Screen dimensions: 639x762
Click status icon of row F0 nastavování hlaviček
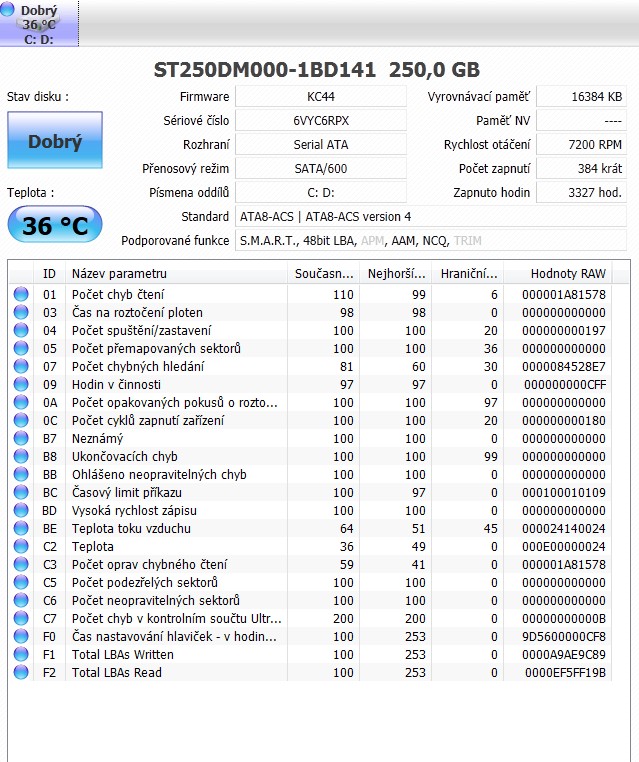(21, 636)
